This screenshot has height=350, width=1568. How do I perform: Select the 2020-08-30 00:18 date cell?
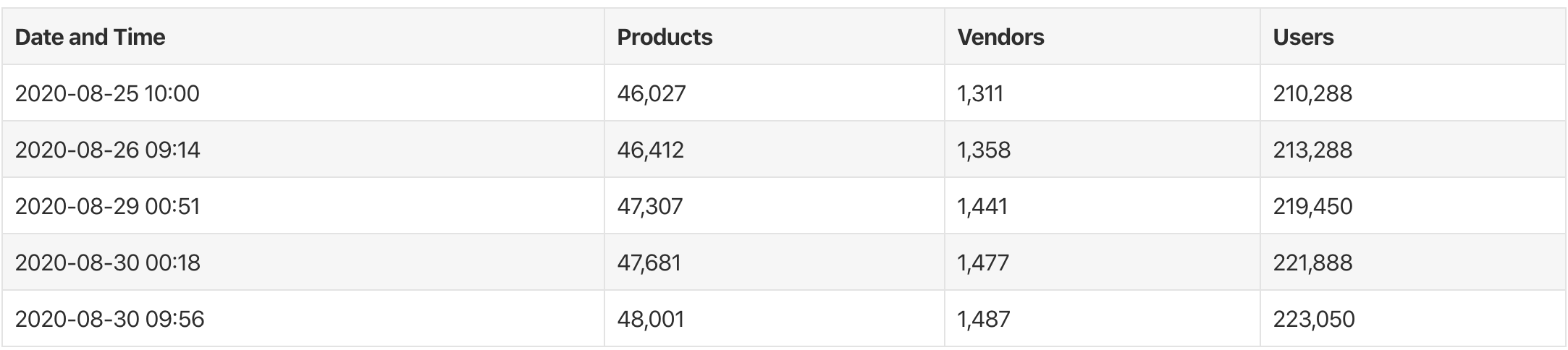[107, 262]
